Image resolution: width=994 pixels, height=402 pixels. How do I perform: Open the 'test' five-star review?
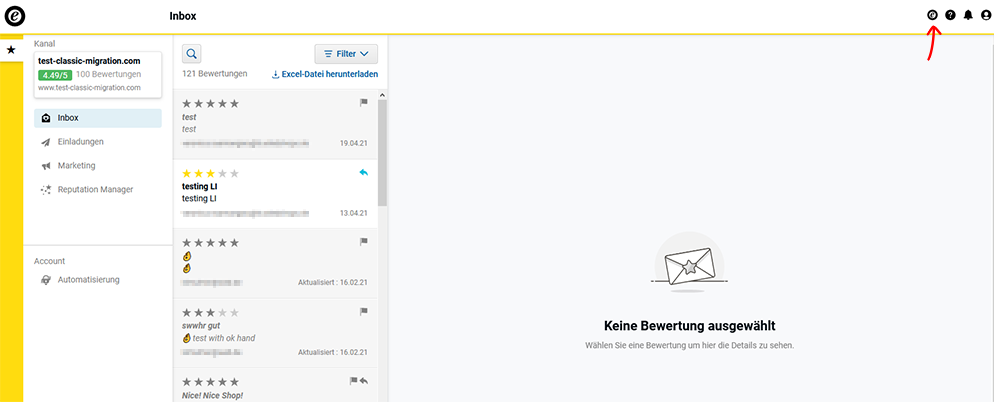[275, 124]
